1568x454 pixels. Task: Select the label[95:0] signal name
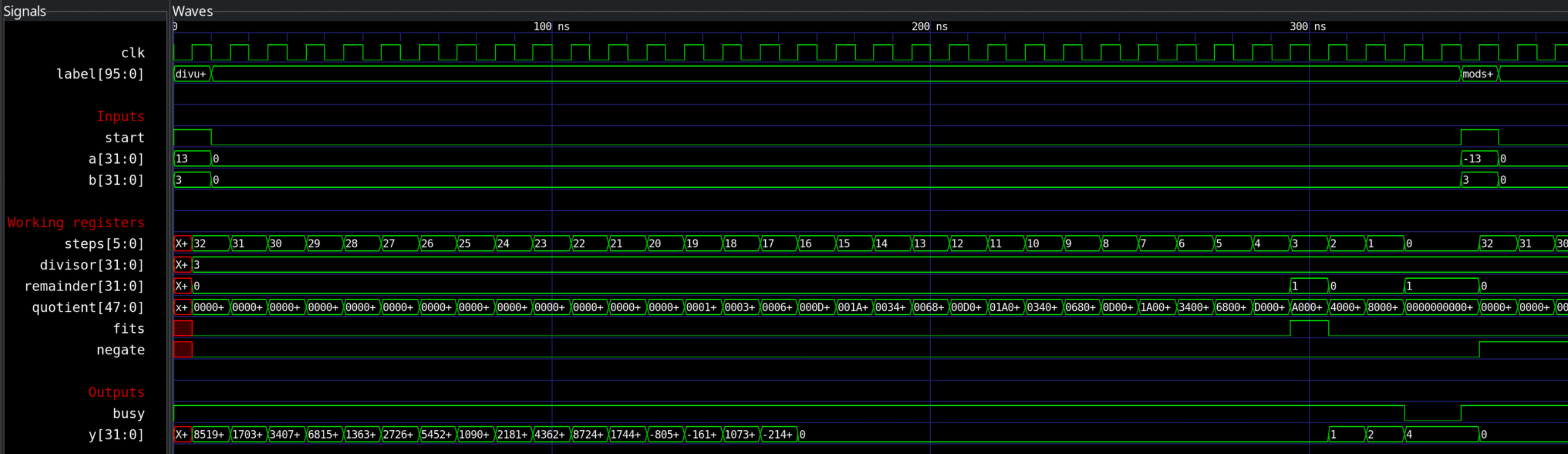pos(100,74)
